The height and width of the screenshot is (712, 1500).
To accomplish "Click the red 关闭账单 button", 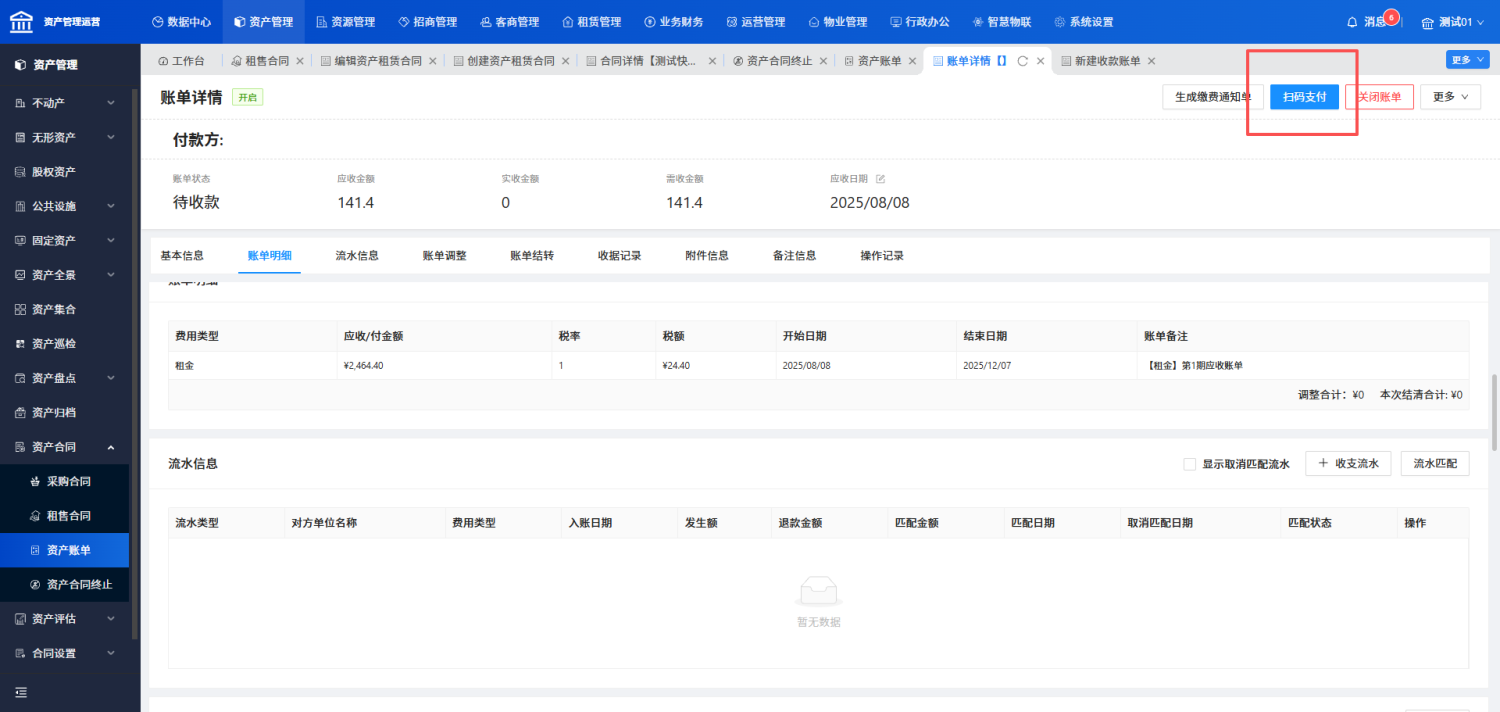I will tap(1379, 97).
